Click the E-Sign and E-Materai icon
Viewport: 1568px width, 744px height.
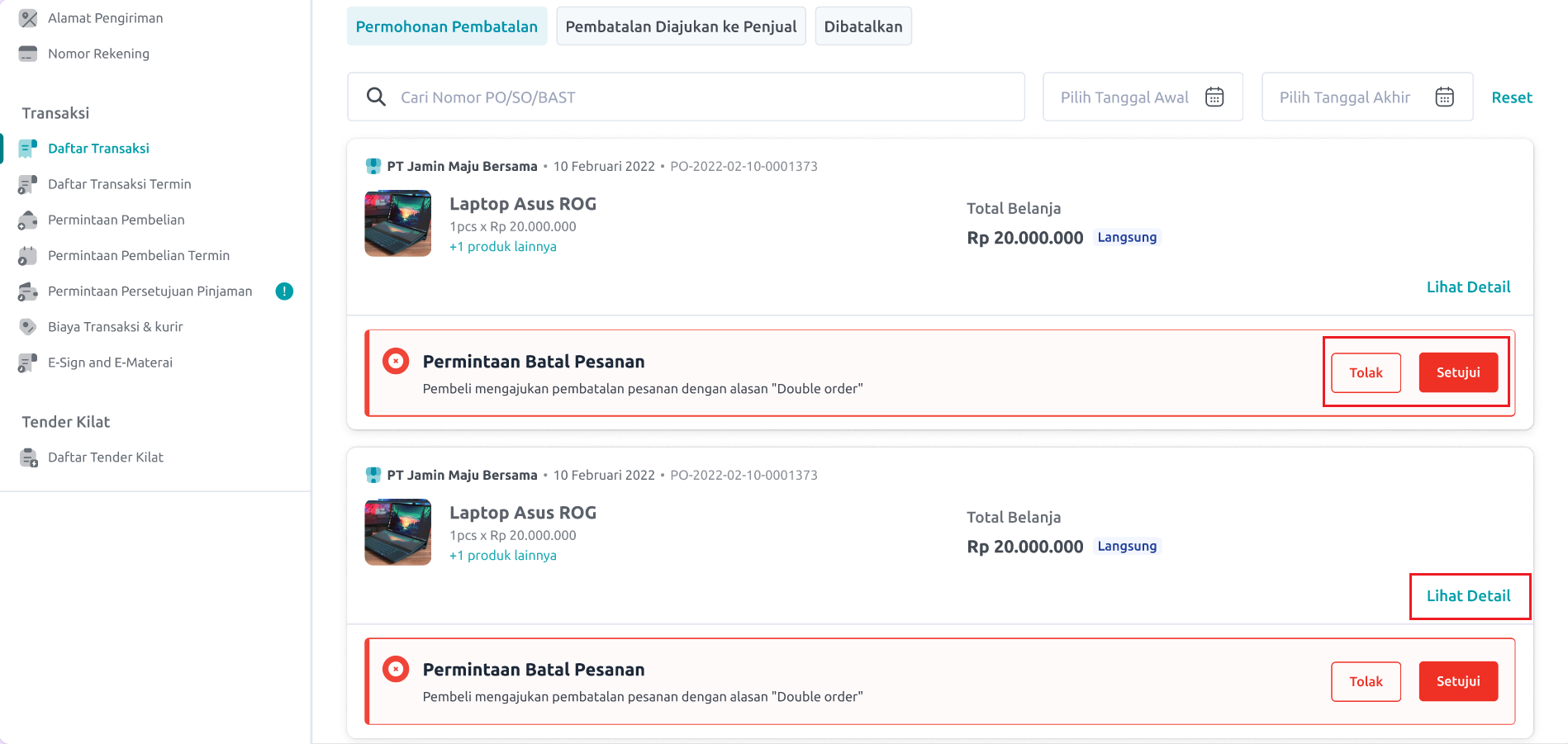pyautogui.click(x=28, y=363)
